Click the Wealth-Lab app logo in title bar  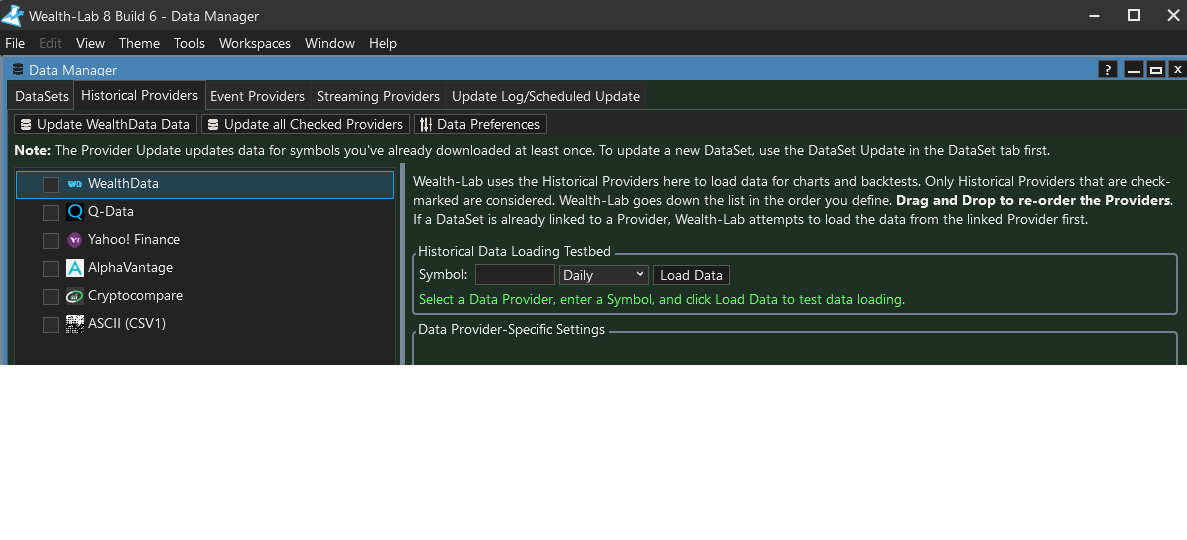tap(13, 15)
